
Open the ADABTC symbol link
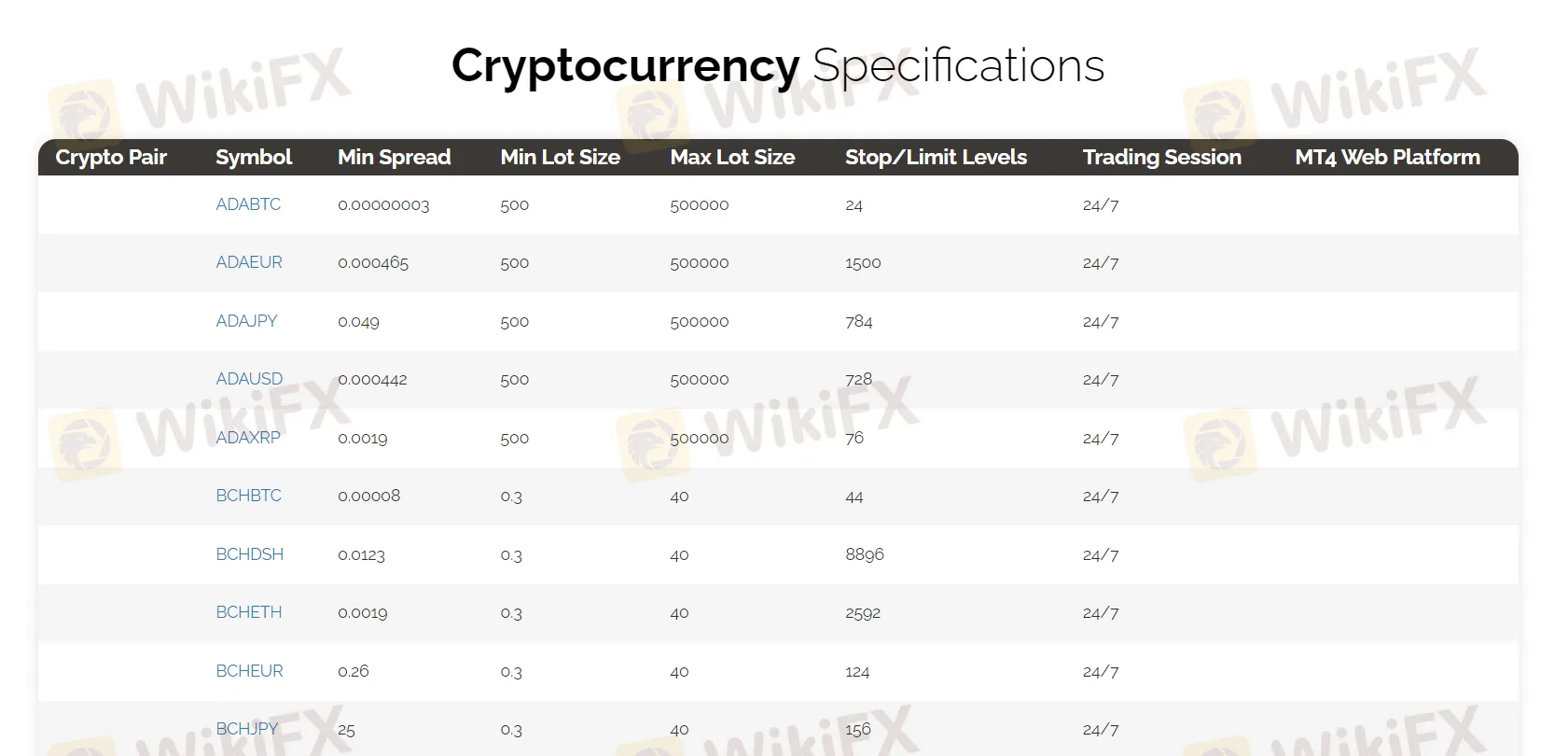248,204
